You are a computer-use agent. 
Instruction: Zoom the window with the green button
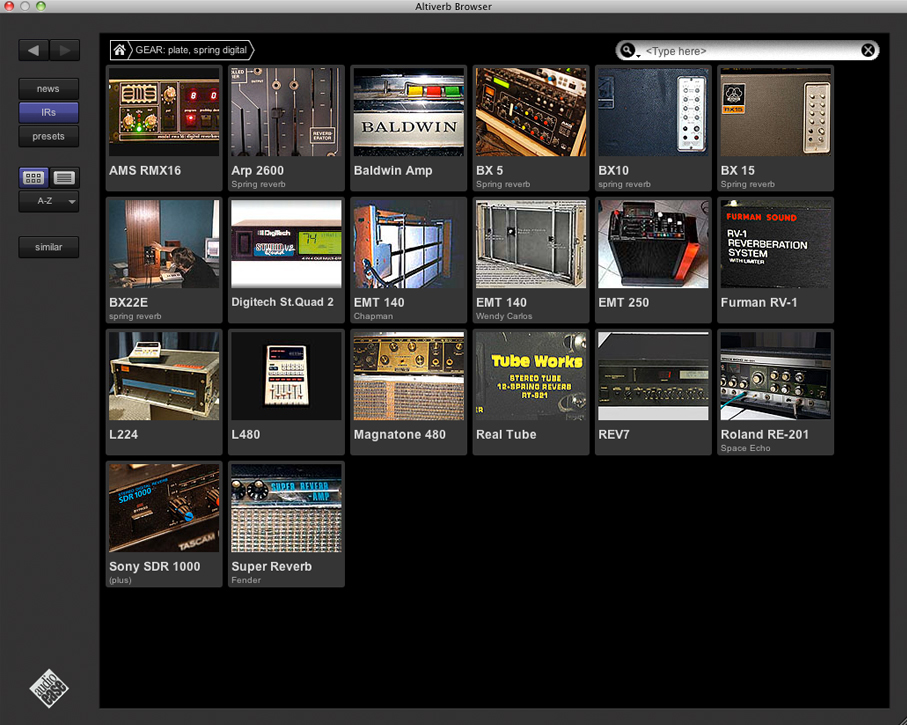(x=40, y=6)
